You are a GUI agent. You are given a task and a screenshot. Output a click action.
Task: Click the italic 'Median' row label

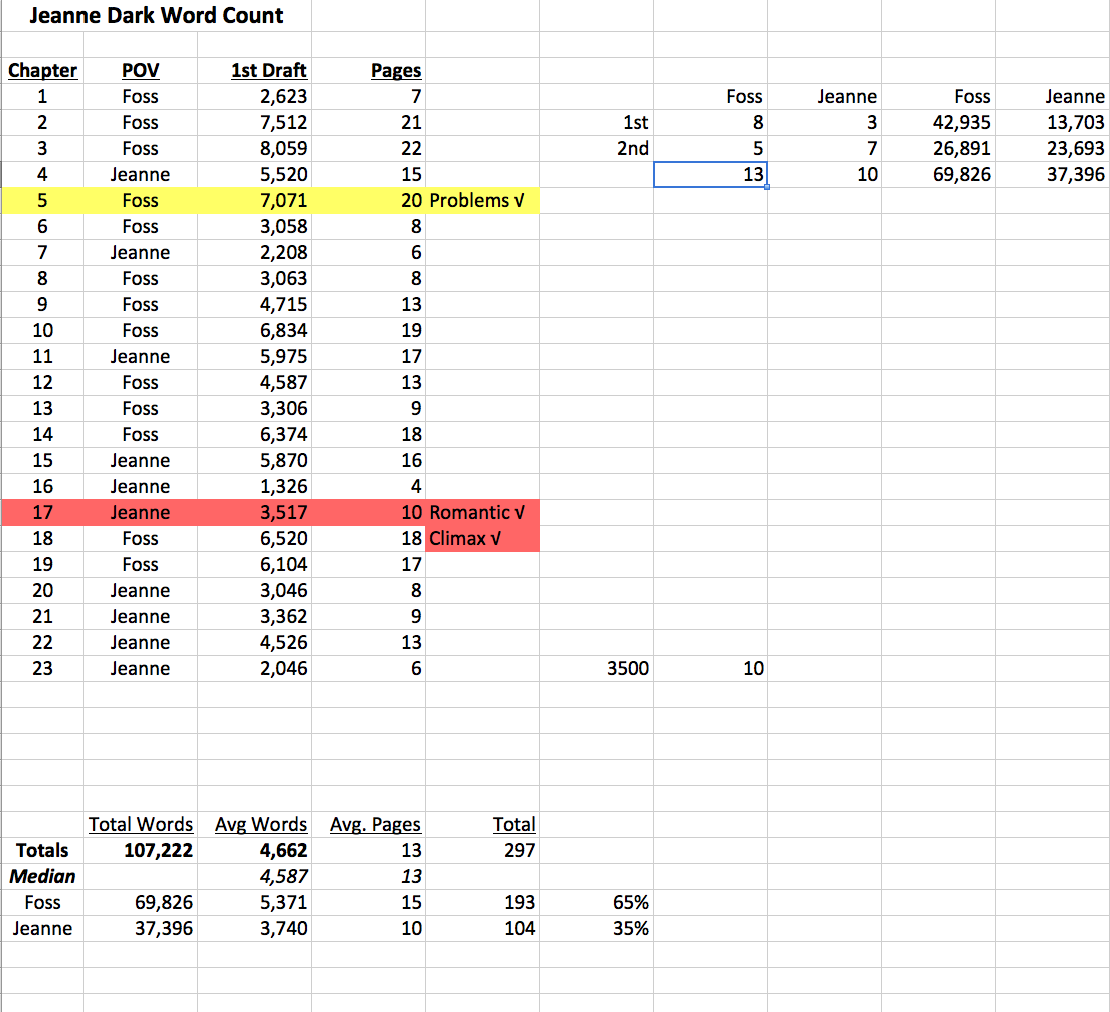pos(42,877)
